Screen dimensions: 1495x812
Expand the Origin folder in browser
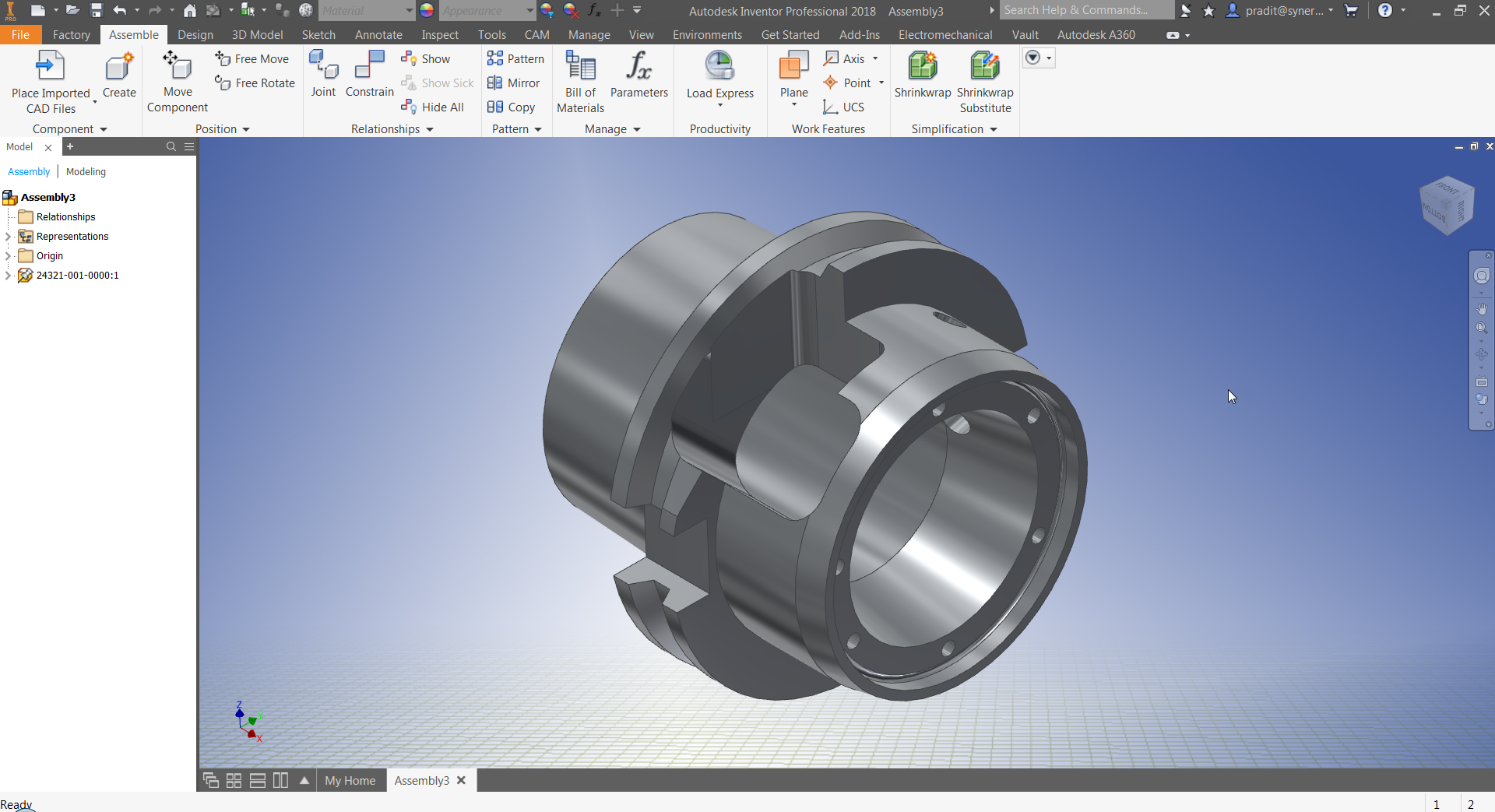[8, 255]
